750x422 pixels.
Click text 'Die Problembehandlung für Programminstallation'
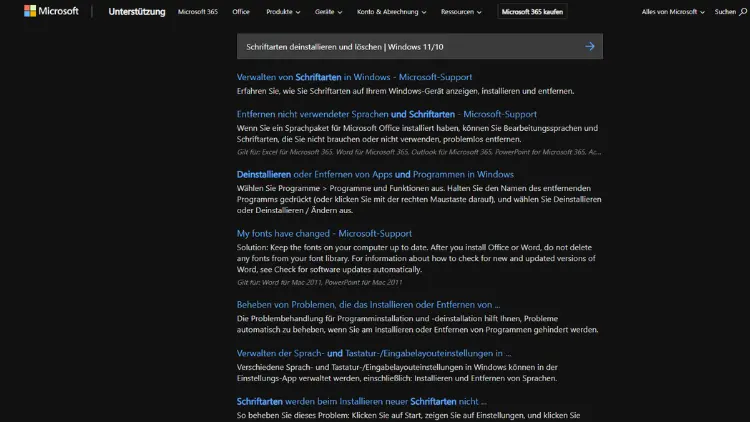pos(325,319)
